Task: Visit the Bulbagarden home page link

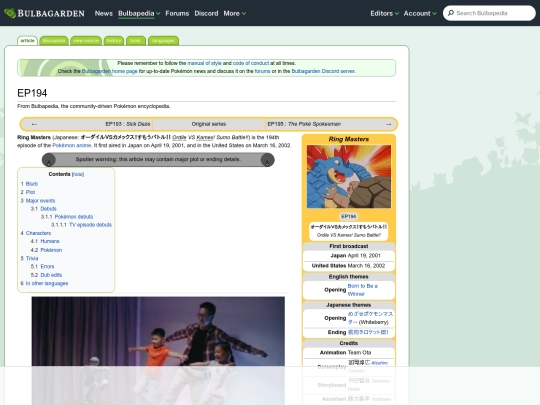Action: (x=109, y=71)
